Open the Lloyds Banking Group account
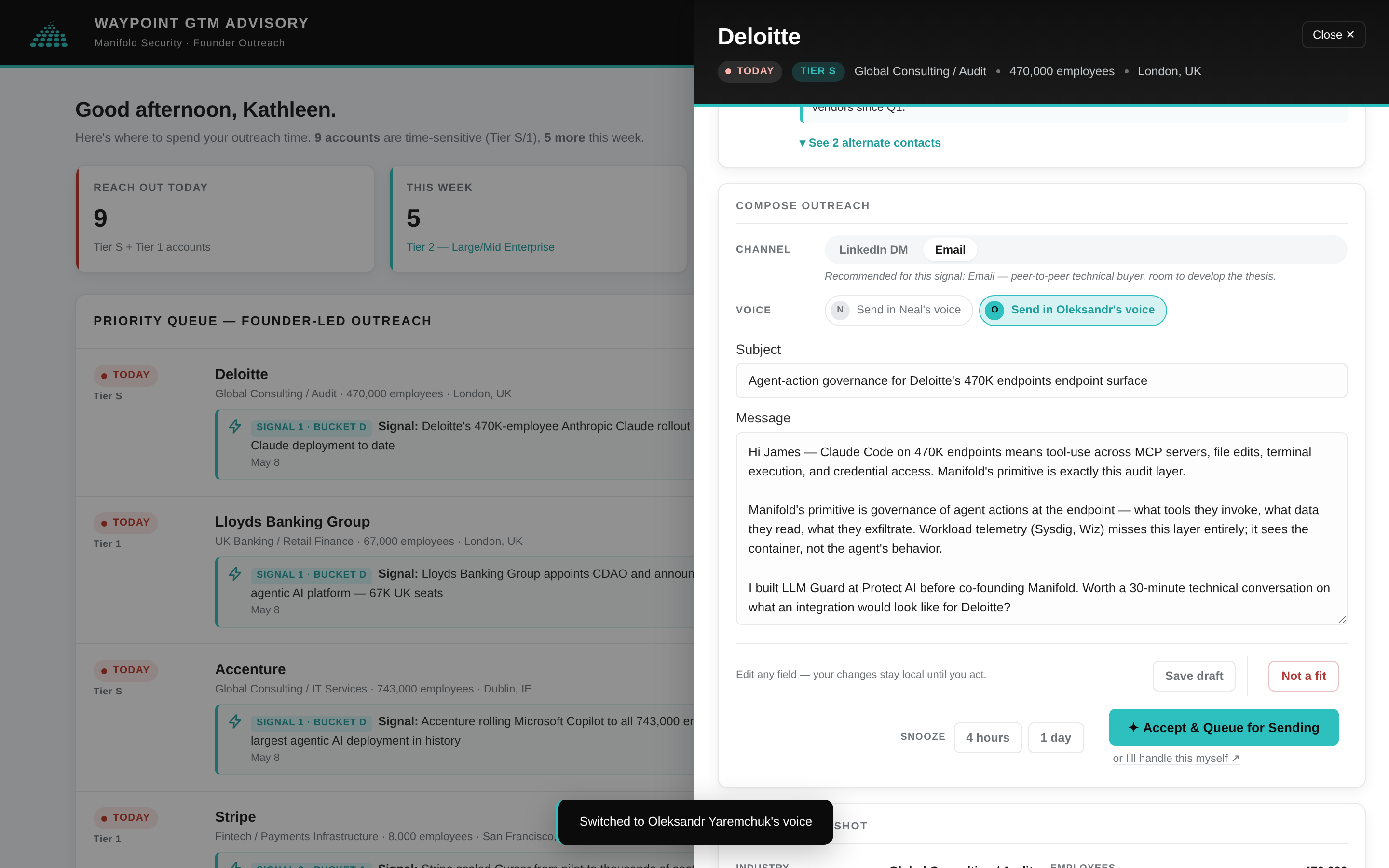Image resolution: width=1389 pixels, height=868 pixels. (292, 522)
